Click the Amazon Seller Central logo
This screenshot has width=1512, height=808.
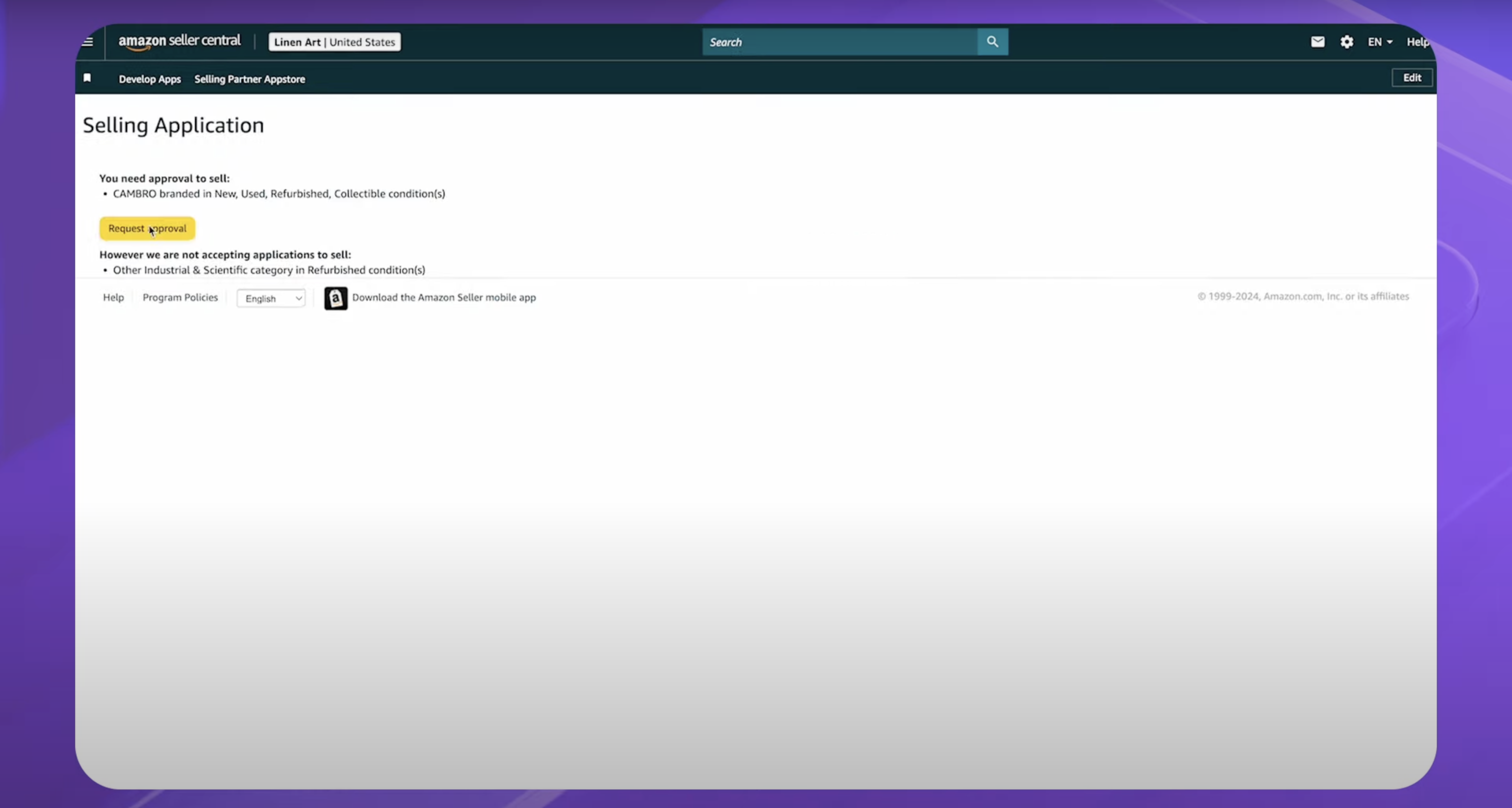pos(179,41)
